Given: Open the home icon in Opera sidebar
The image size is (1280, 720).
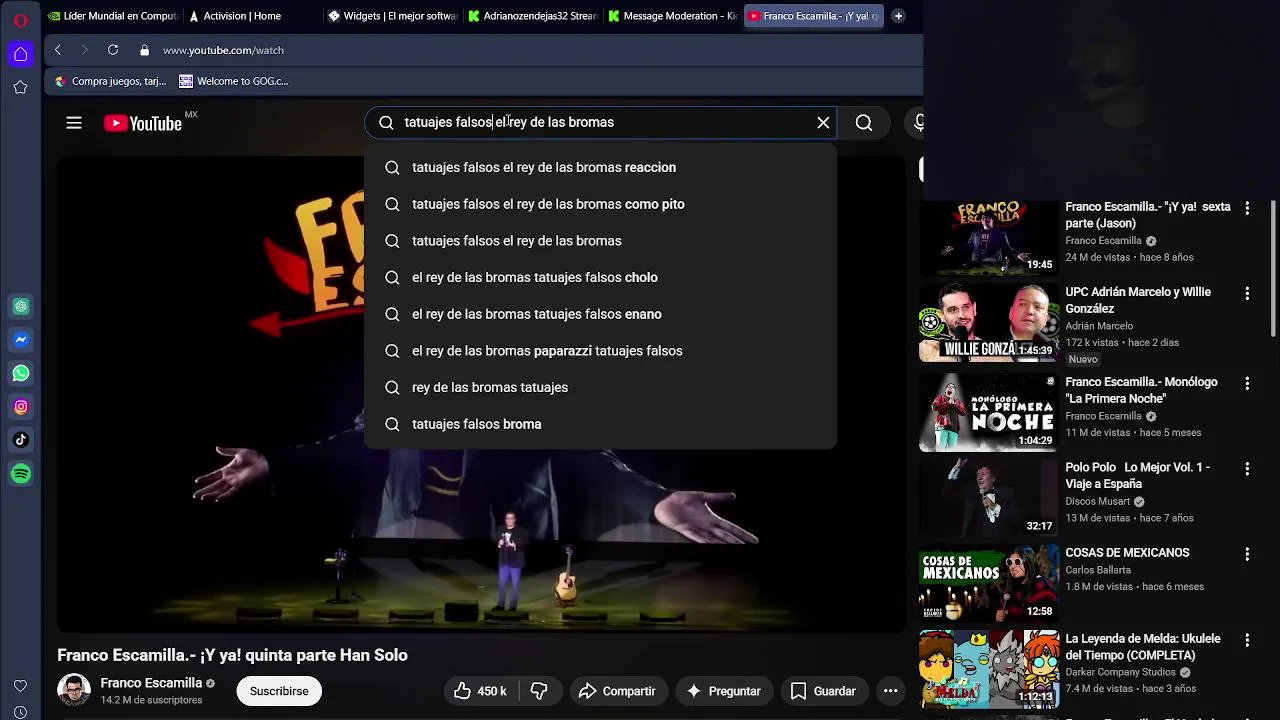Looking at the screenshot, I should (x=20, y=54).
